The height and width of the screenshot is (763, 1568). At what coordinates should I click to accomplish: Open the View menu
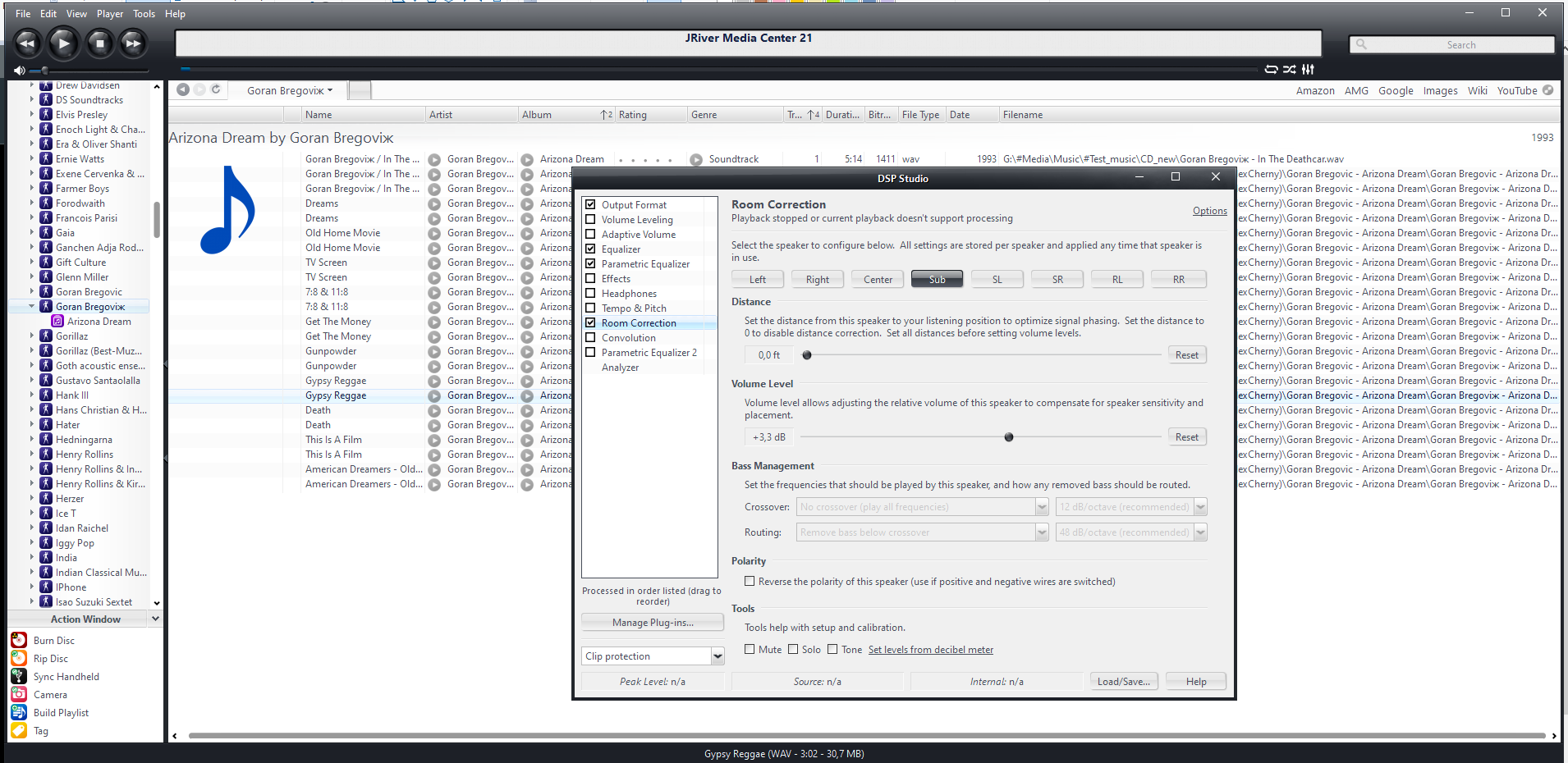[76, 14]
